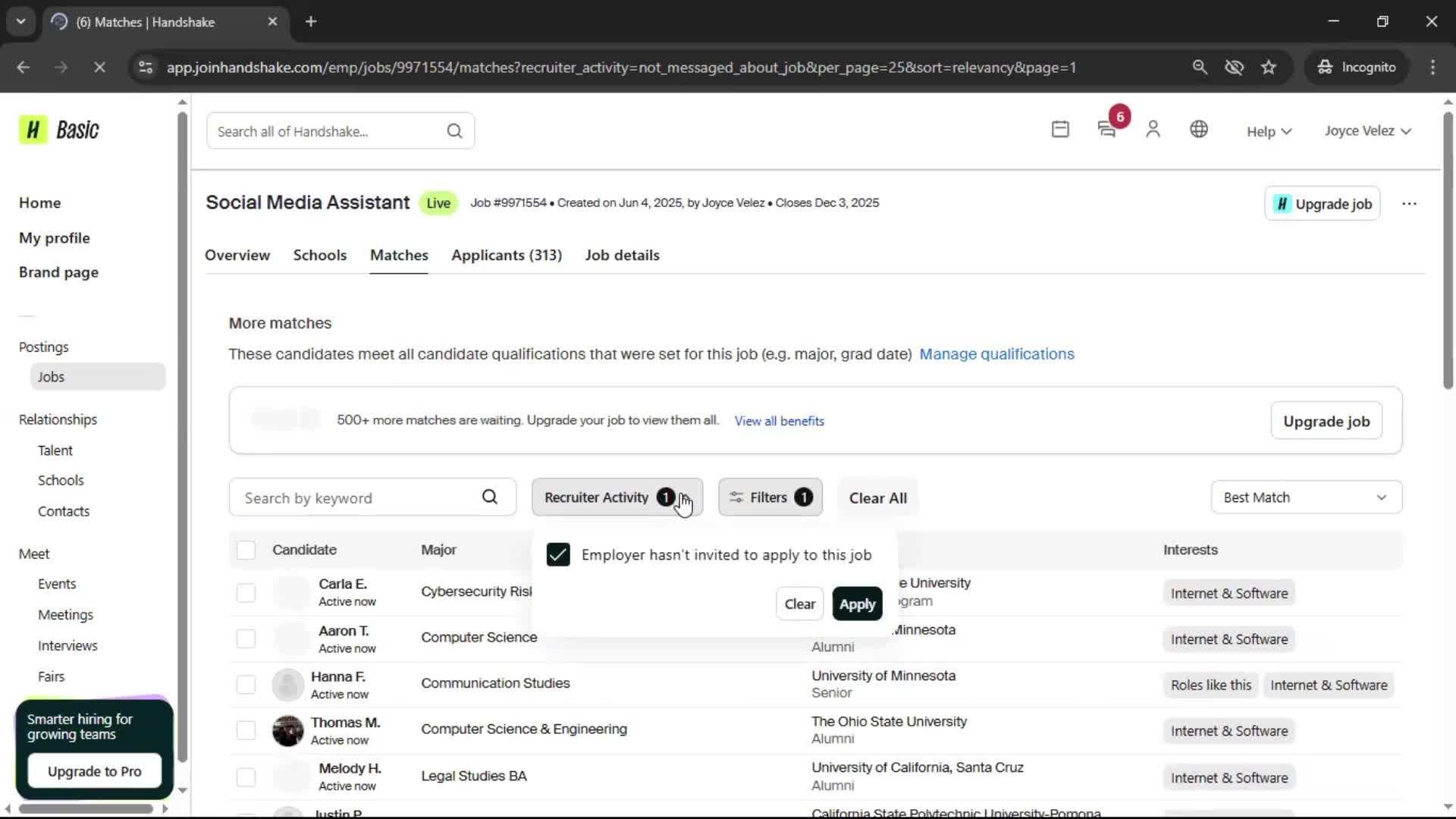Click the search magnifier in Handshake search
1456x819 pixels.
tap(454, 131)
